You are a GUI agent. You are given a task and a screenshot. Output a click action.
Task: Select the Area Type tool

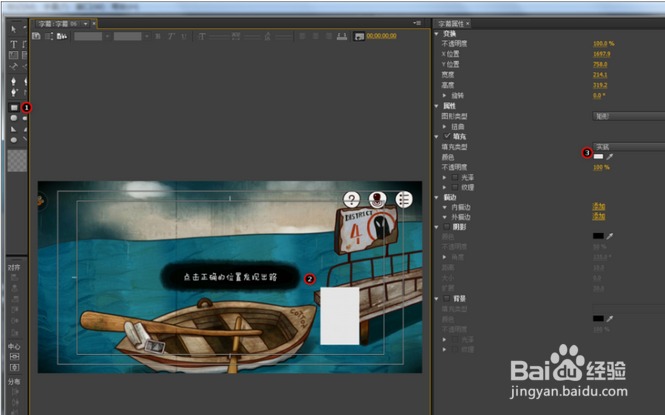point(14,55)
